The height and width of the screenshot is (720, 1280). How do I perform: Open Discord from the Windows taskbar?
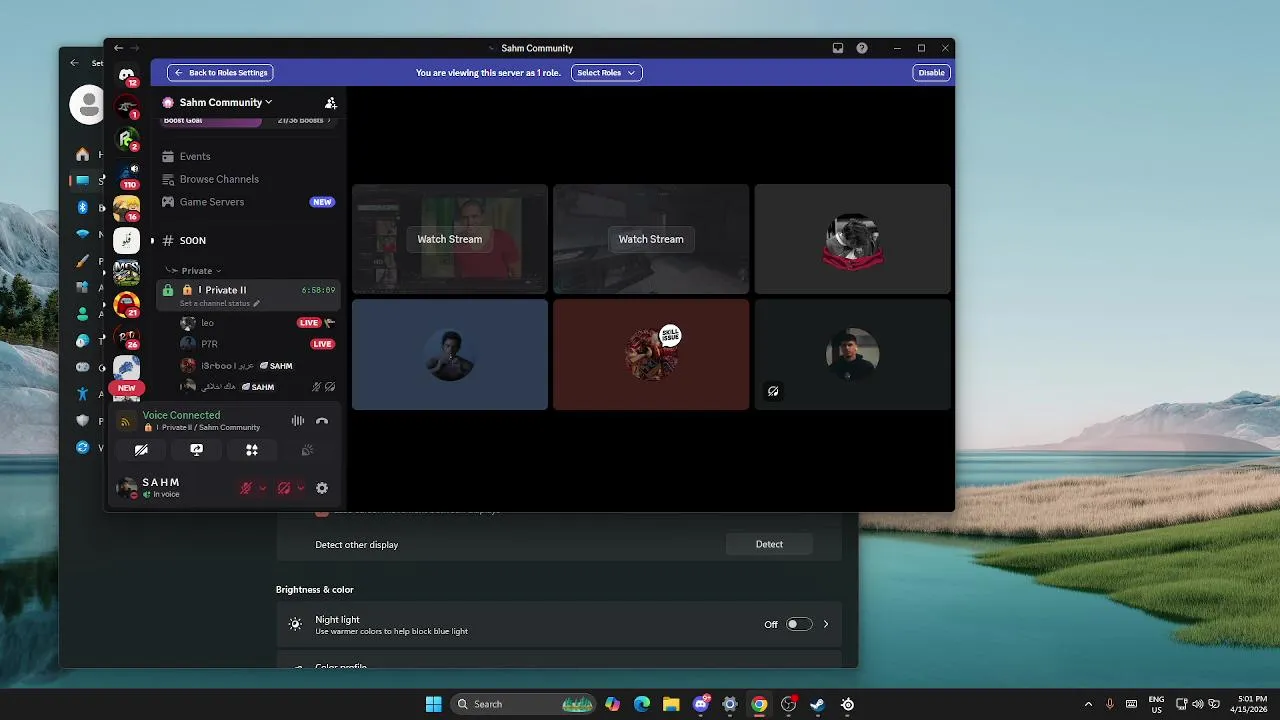point(701,704)
